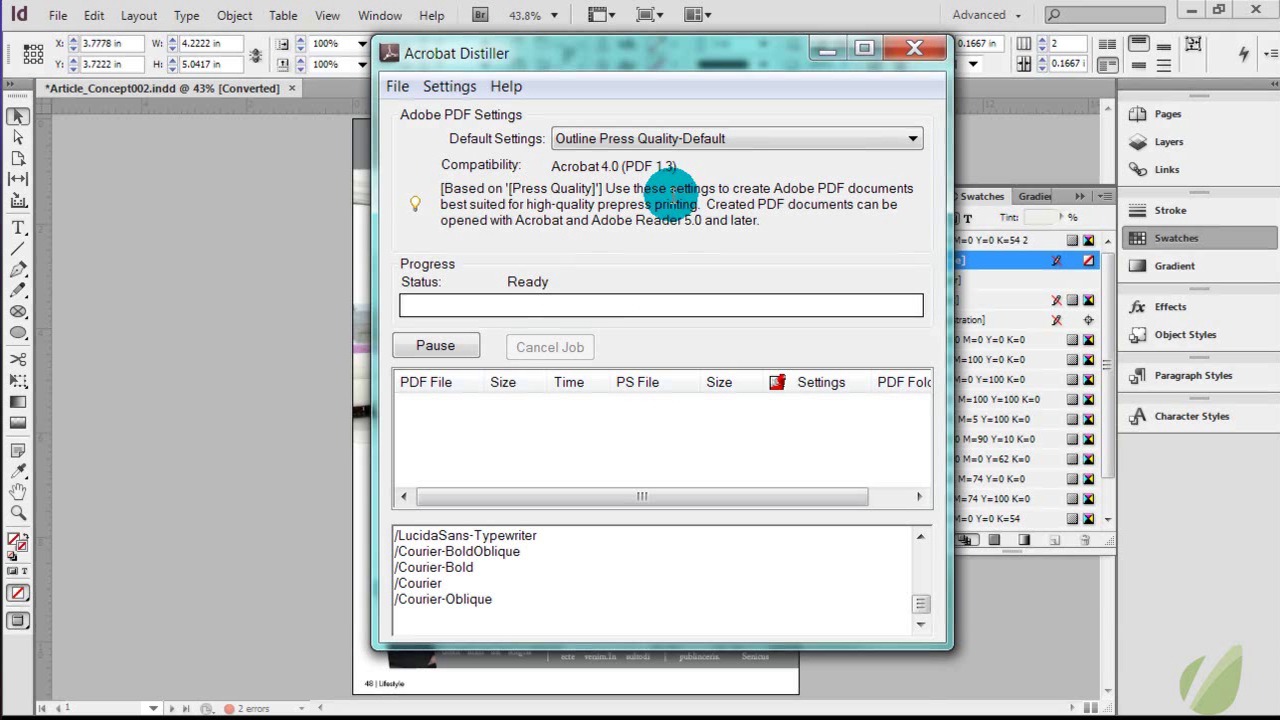Switch to the Gradient tab in Swatches panel
Image resolution: width=1280 pixels, height=720 pixels.
[1036, 196]
